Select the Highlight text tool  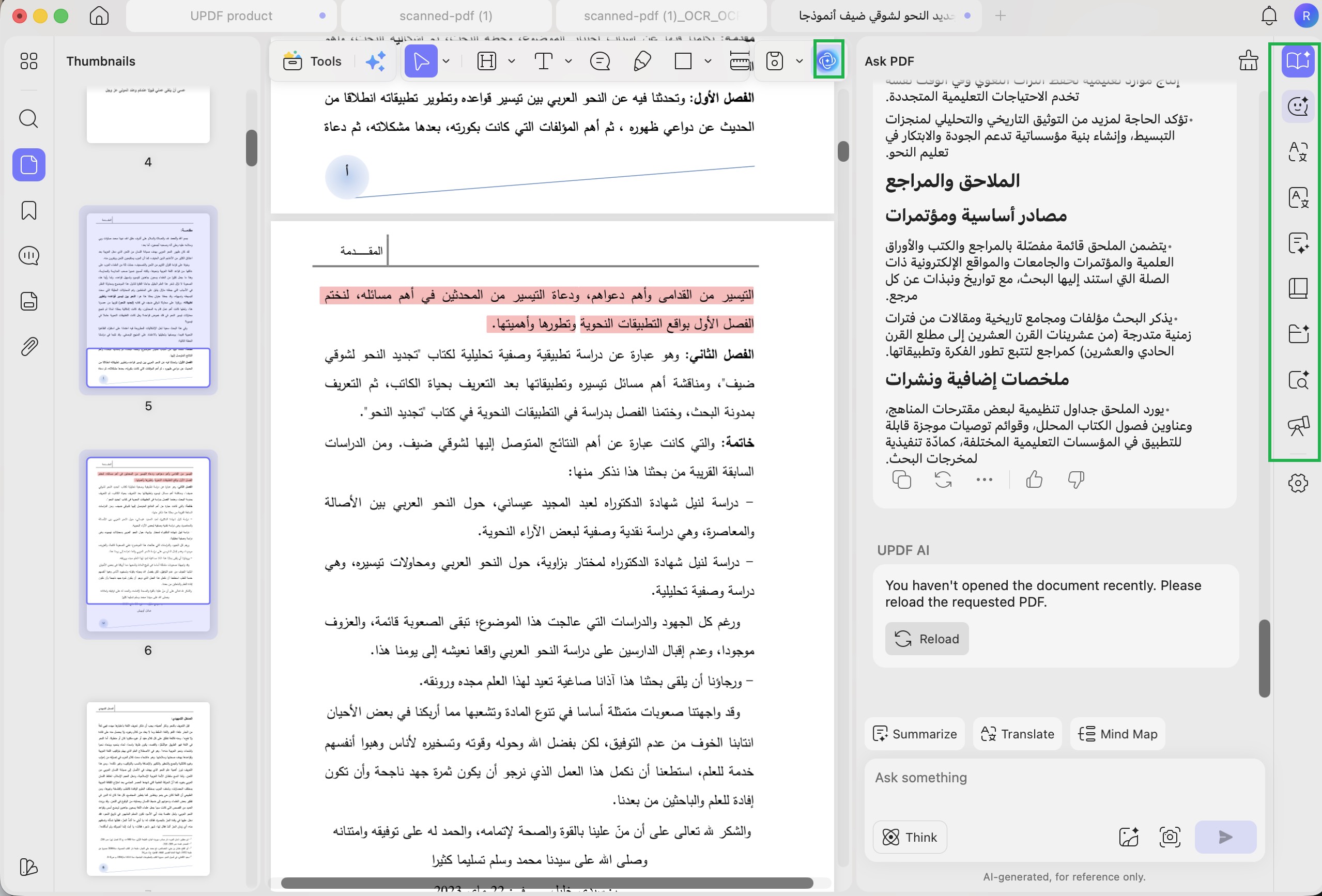tap(487, 61)
